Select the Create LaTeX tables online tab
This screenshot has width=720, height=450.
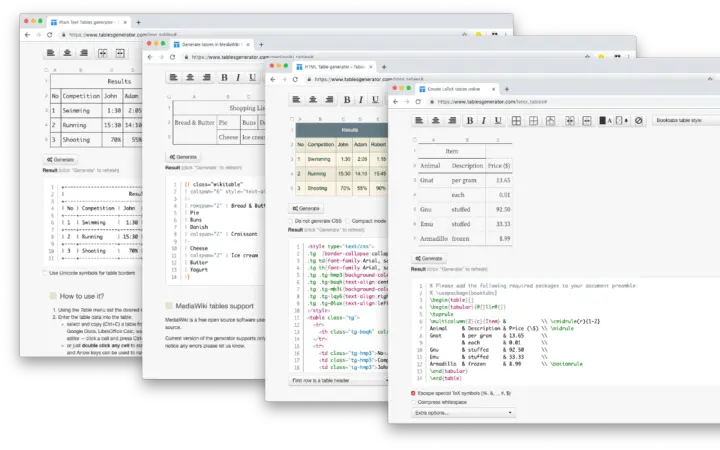[x=454, y=89]
